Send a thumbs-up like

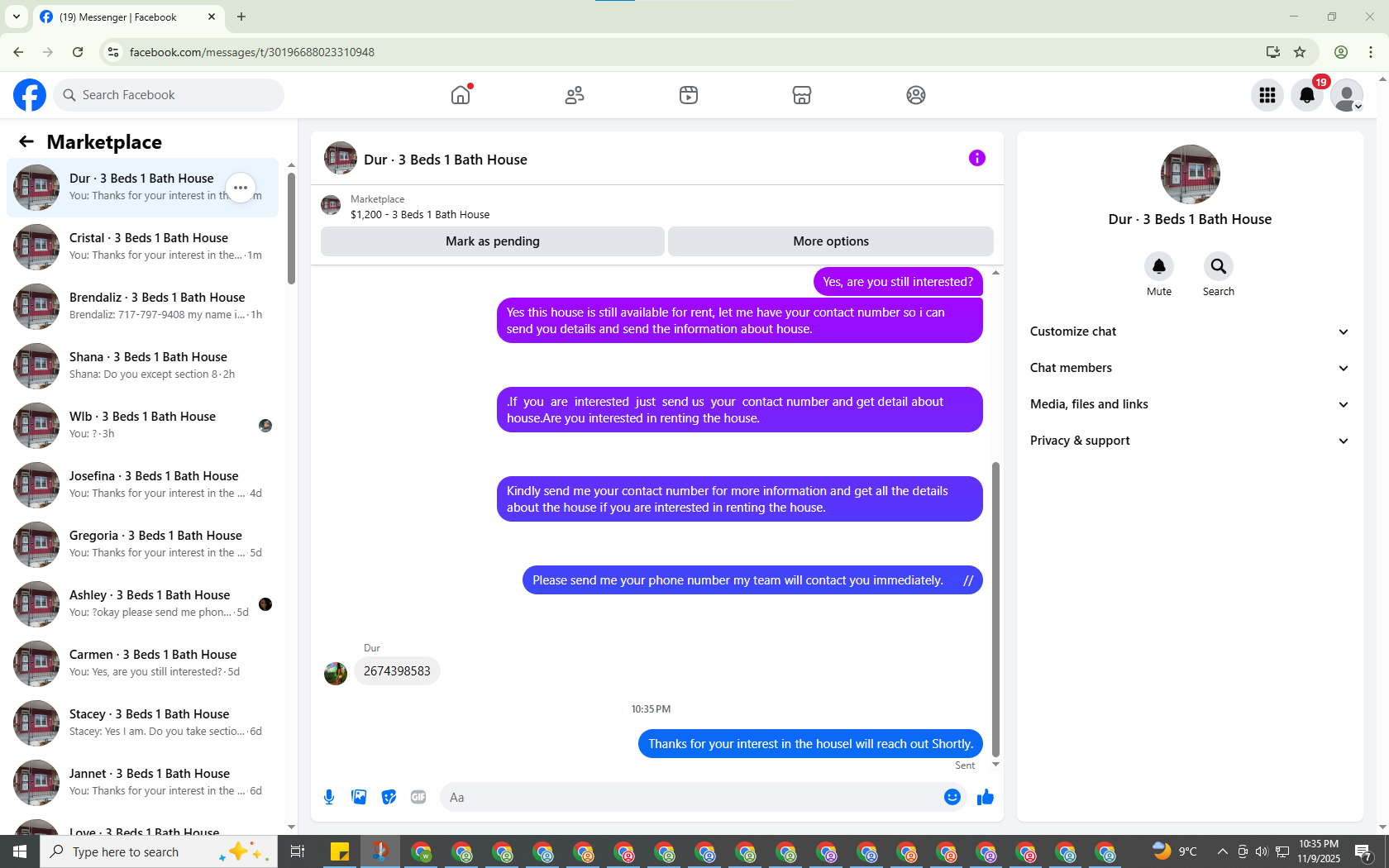pyautogui.click(x=986, y=797)
